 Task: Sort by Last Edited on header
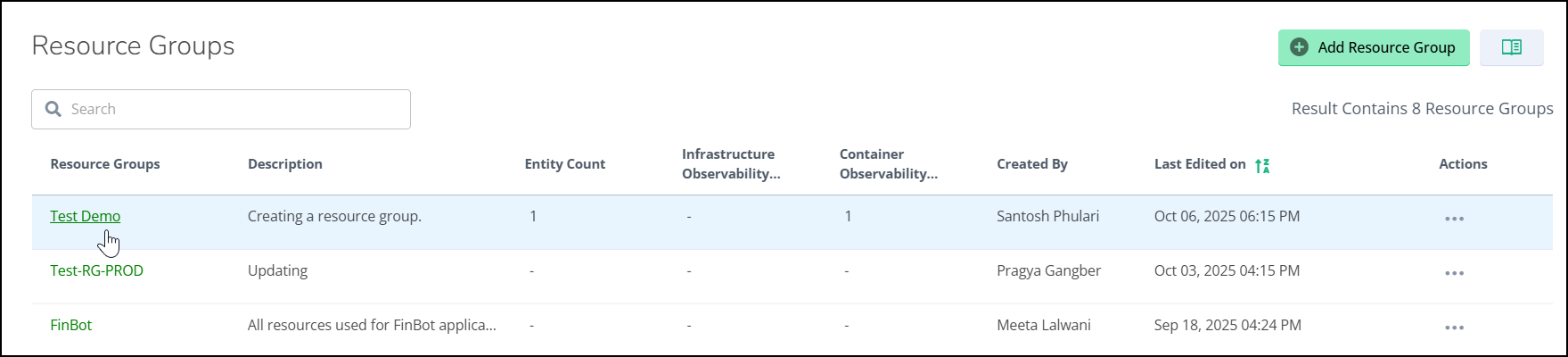coord(1200,164)
